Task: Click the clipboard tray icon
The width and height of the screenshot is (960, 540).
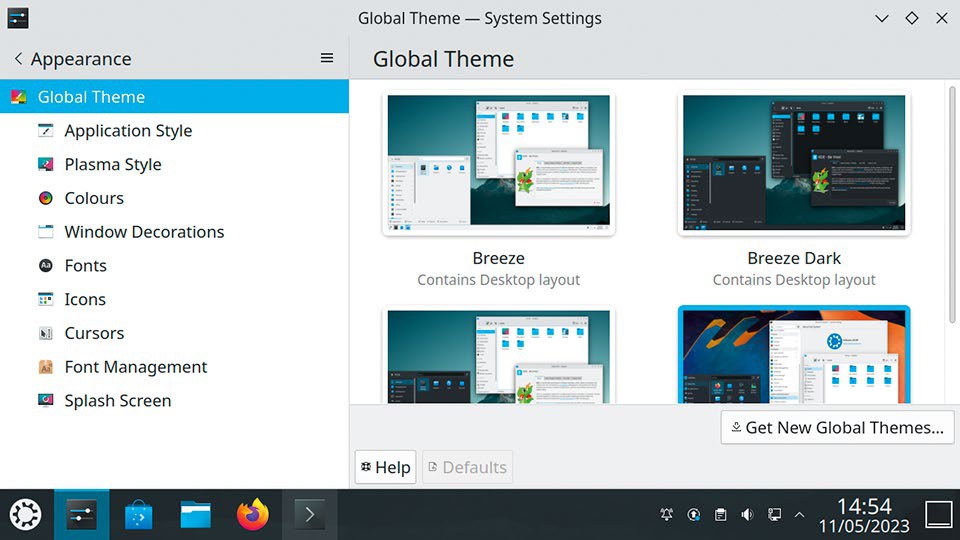Action: pos(721,515)
